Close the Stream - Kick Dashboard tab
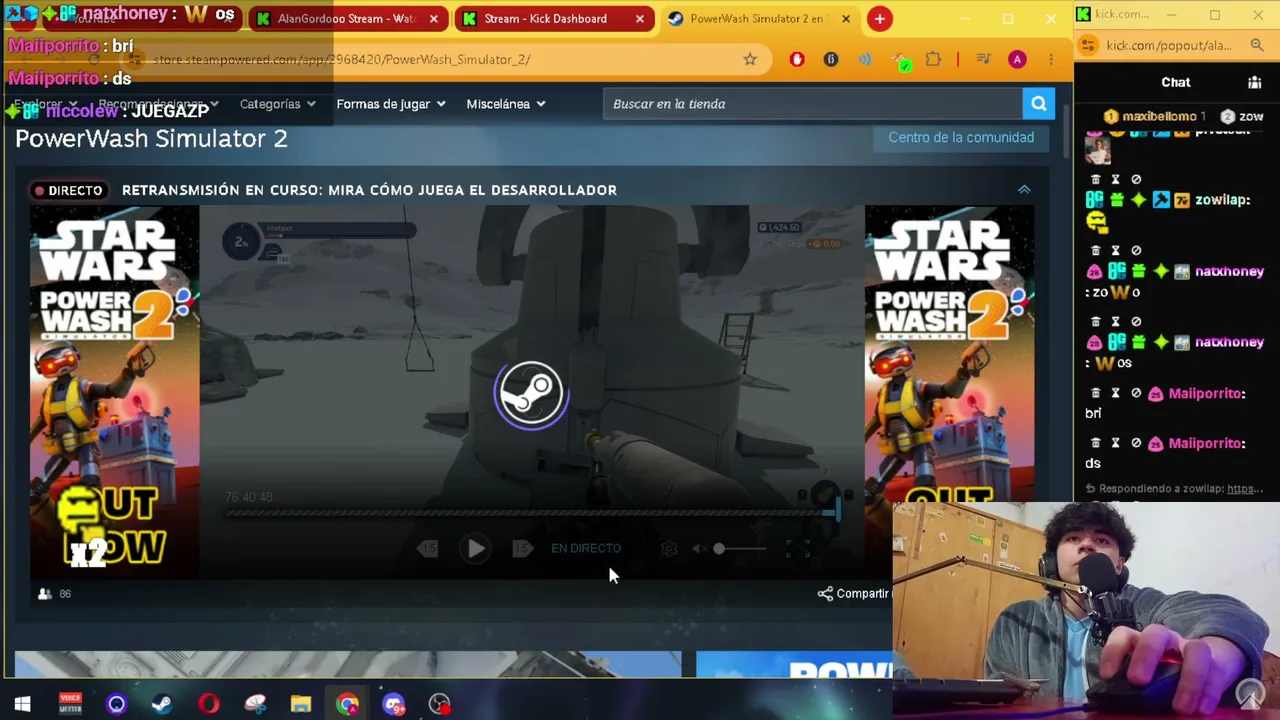The image size is (1280, 720). point(640,19)
